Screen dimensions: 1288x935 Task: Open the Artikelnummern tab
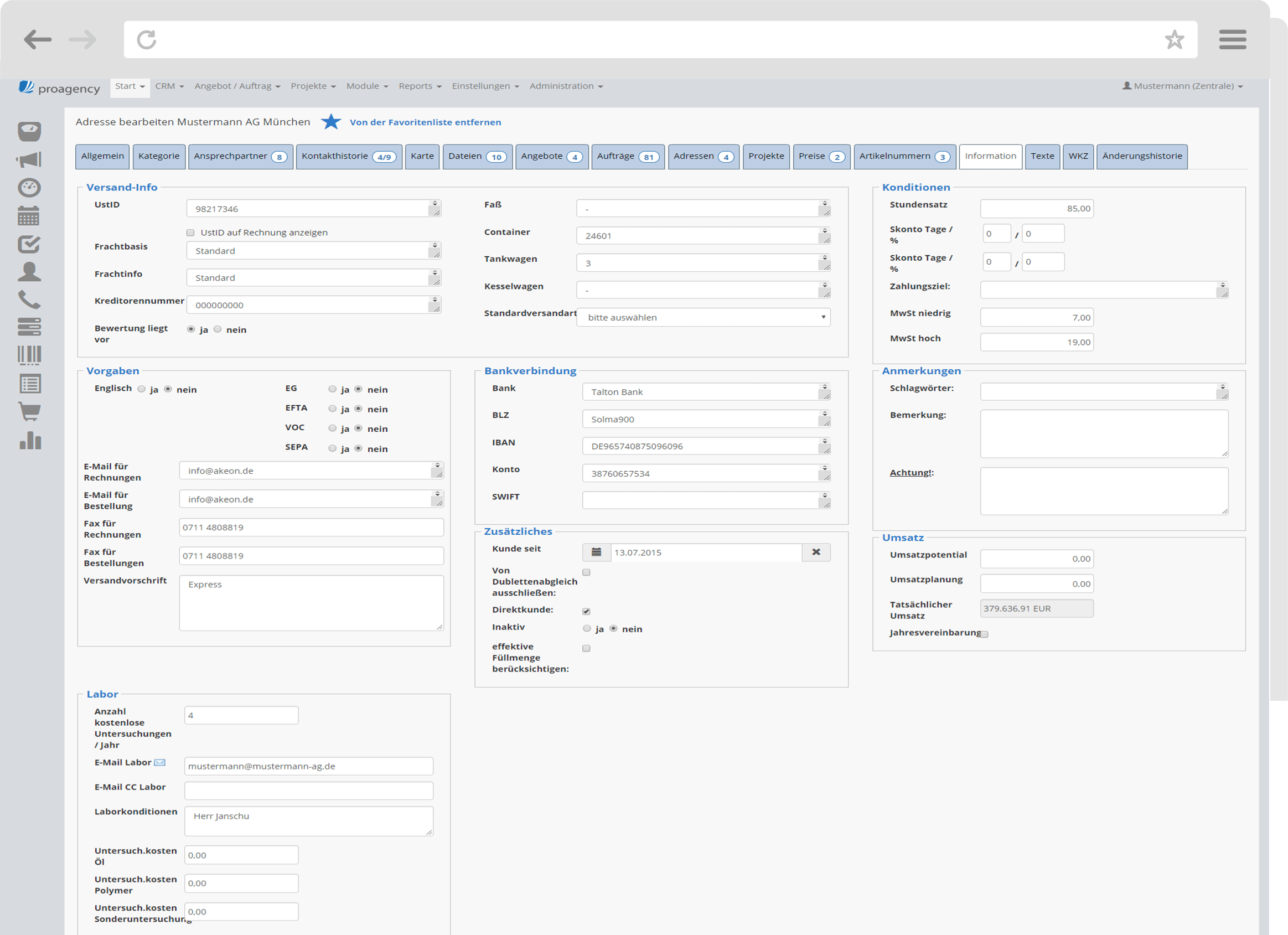tap(904, 156)
